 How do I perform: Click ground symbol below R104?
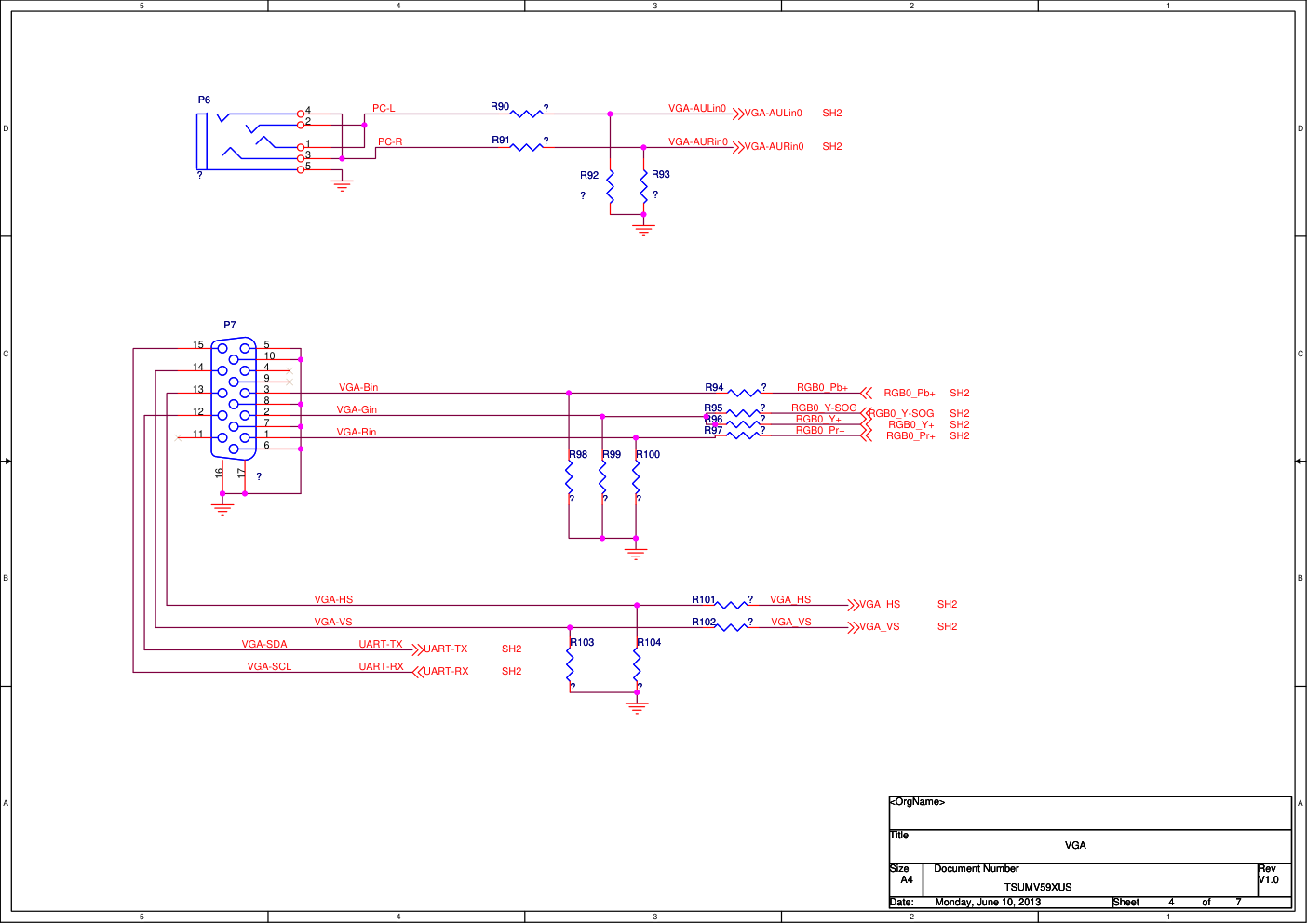(637, 708)
